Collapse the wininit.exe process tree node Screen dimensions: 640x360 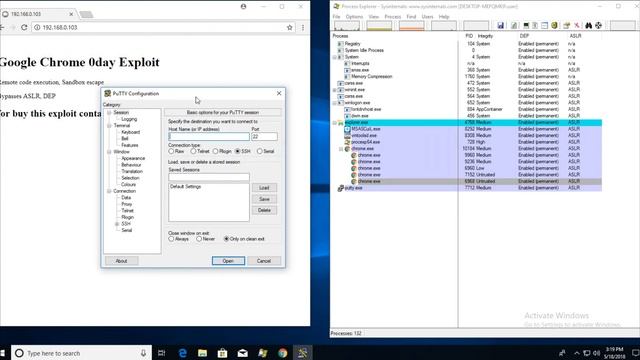coord(335,90)
